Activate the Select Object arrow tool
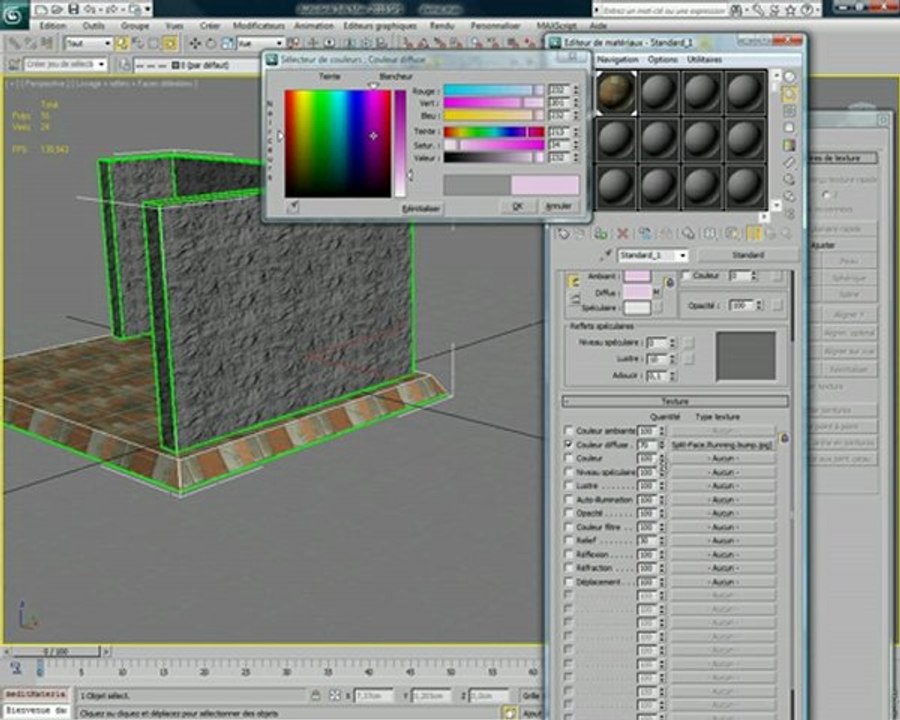900x720 pixels. pos(122,44)
